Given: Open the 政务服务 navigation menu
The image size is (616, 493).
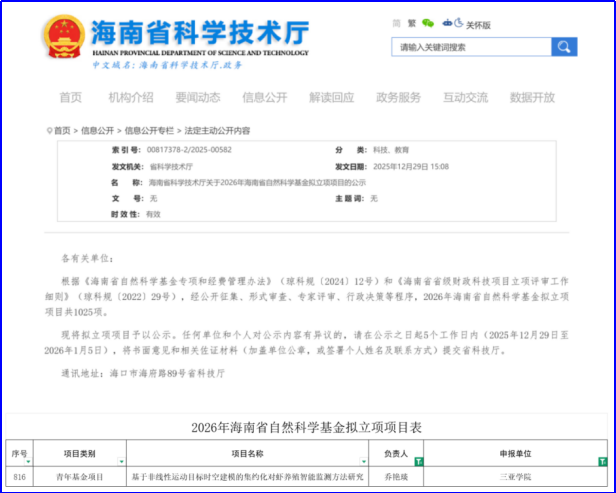Looking at the screenshot, I should tap(398, 97).
